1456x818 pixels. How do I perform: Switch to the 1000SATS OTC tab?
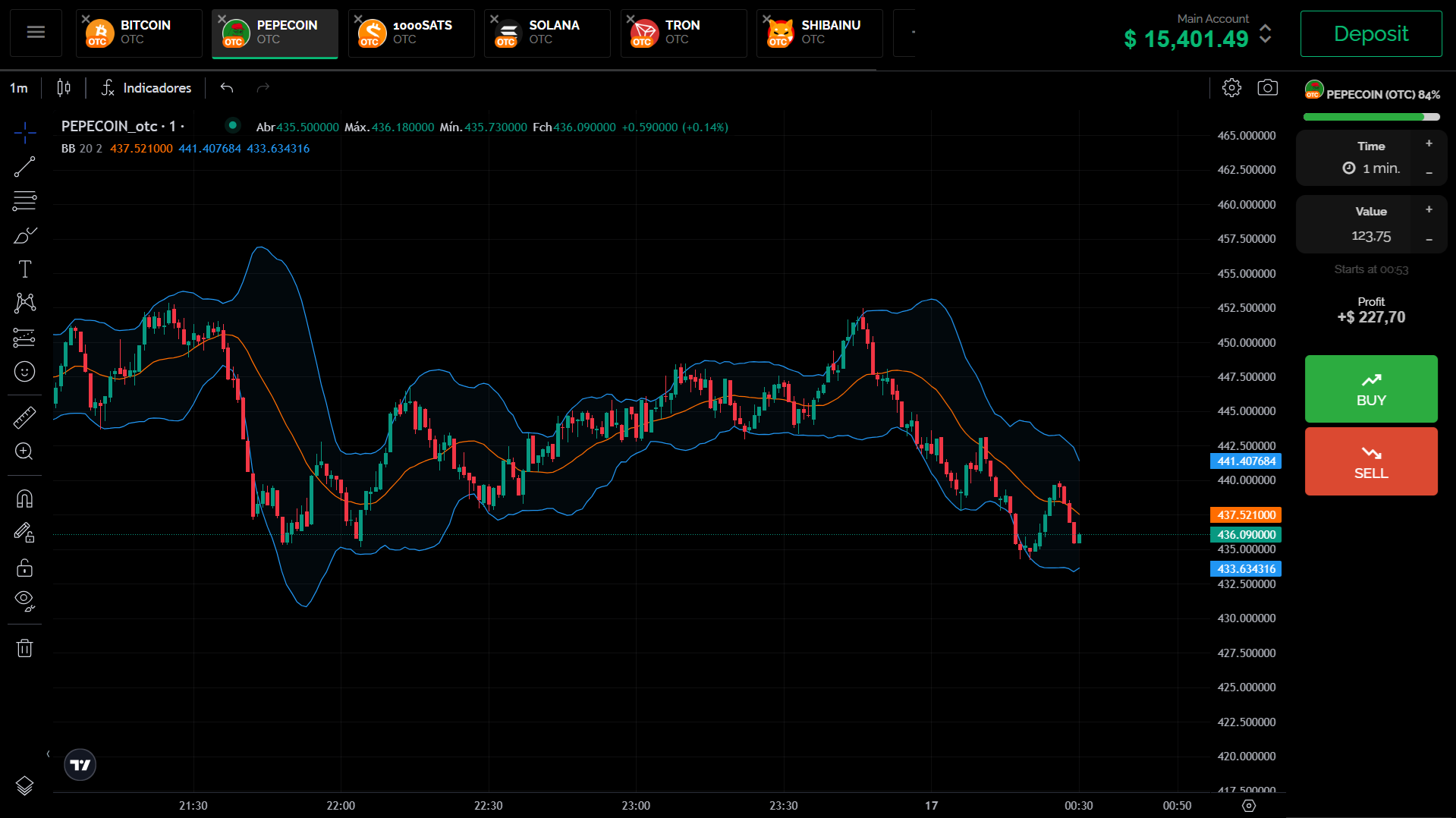tap(411, 33)
